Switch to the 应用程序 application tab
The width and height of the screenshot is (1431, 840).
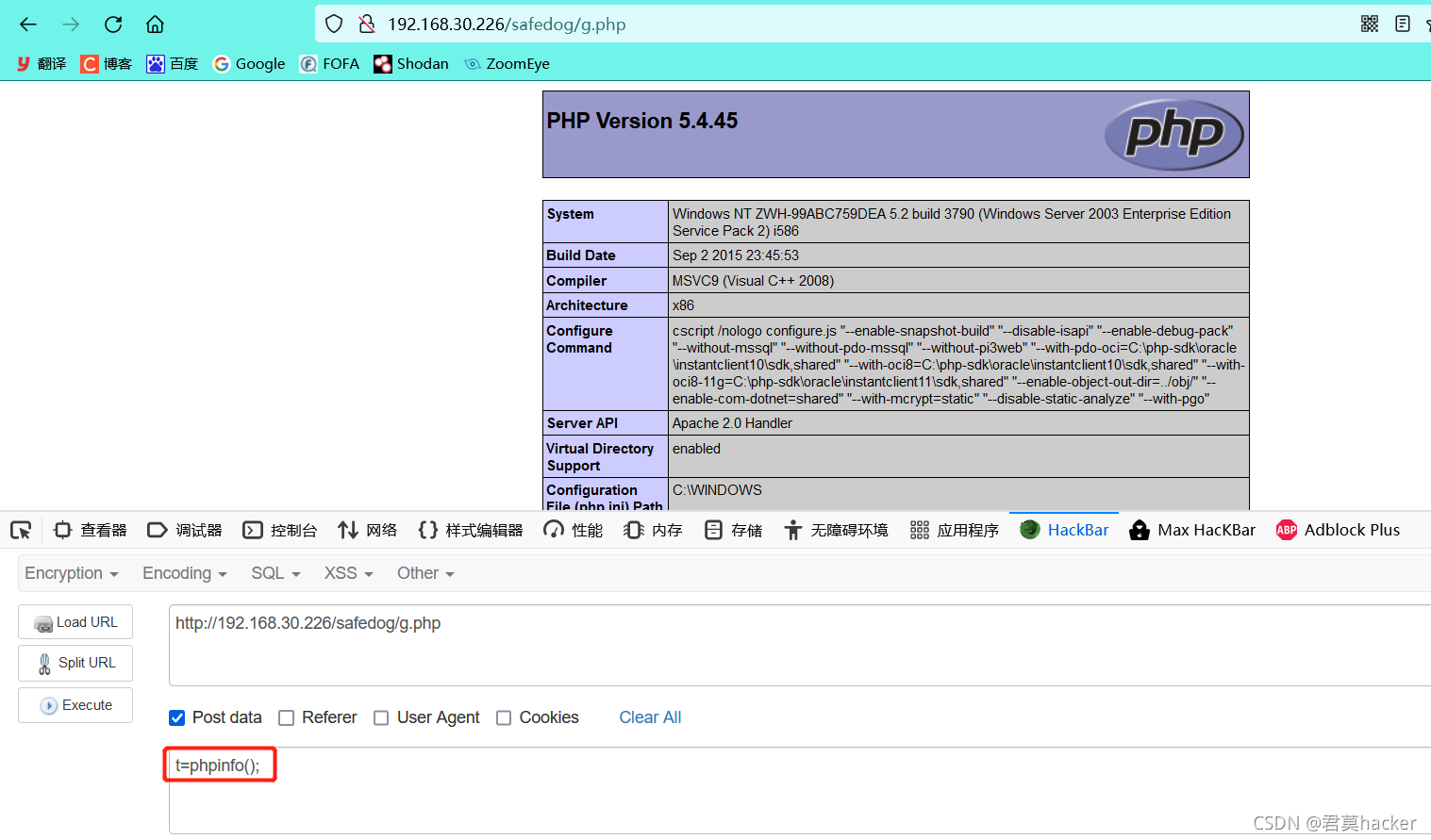point(954,531)
